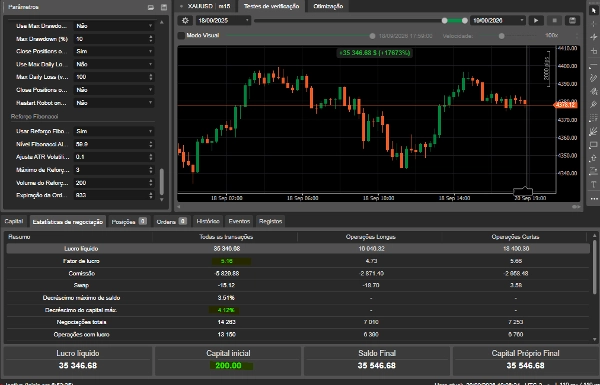Screen dimensions: 600x385
Task: Open Close Positions dropdown set to Sim
Action: (114, 51)
